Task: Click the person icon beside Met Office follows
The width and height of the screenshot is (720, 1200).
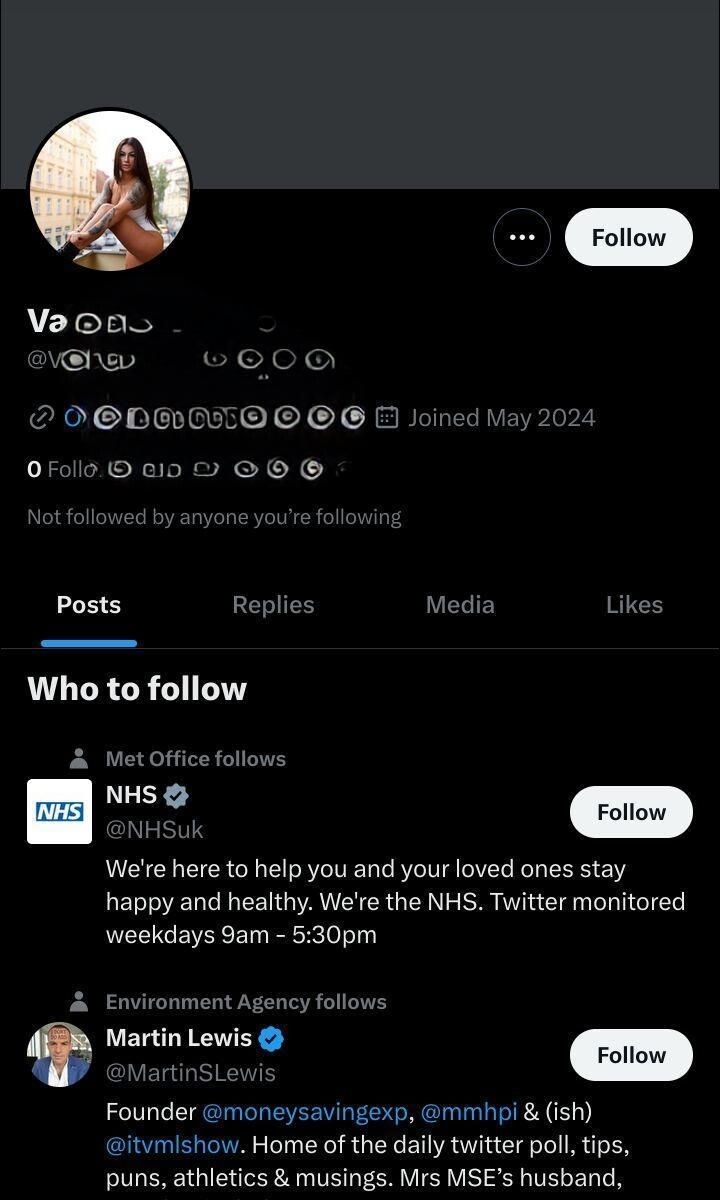Action: click(79, 759)
